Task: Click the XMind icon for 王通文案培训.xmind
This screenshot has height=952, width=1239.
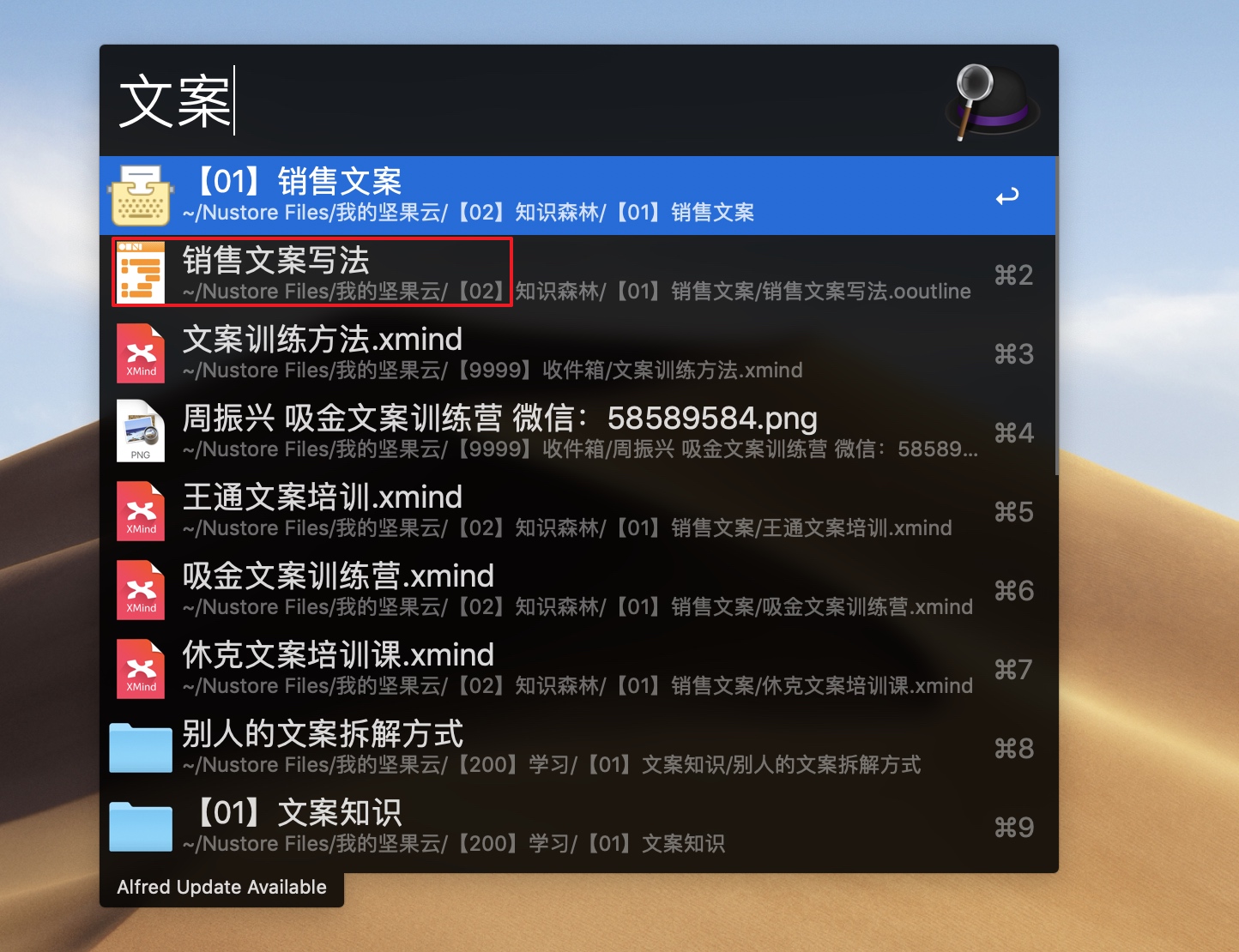Action: point(141,511)
